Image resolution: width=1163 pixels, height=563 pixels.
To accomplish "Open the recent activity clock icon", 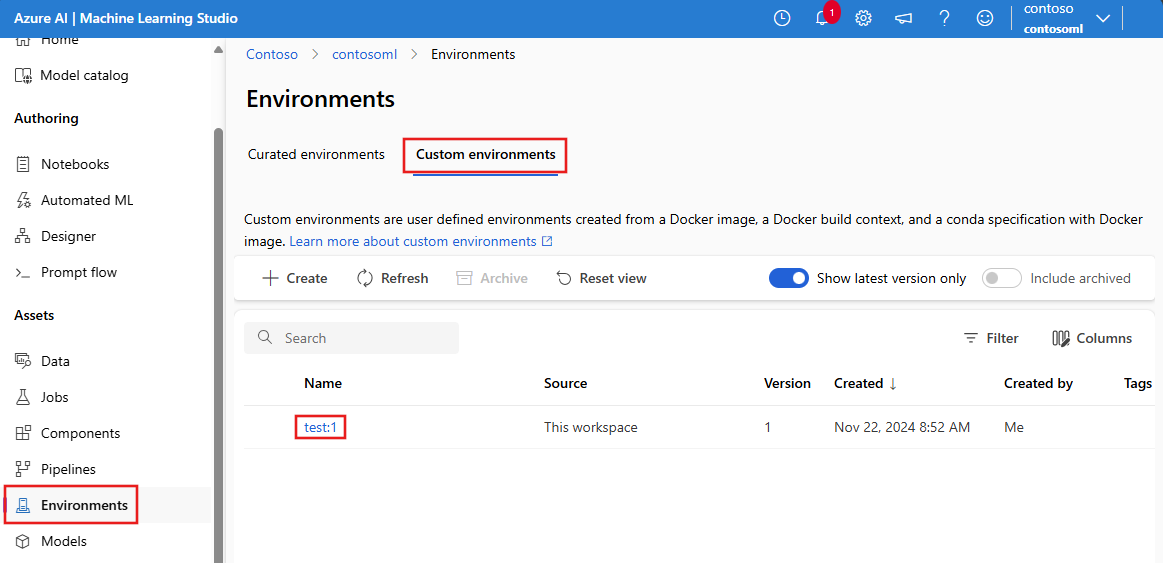I will (782, 18).
